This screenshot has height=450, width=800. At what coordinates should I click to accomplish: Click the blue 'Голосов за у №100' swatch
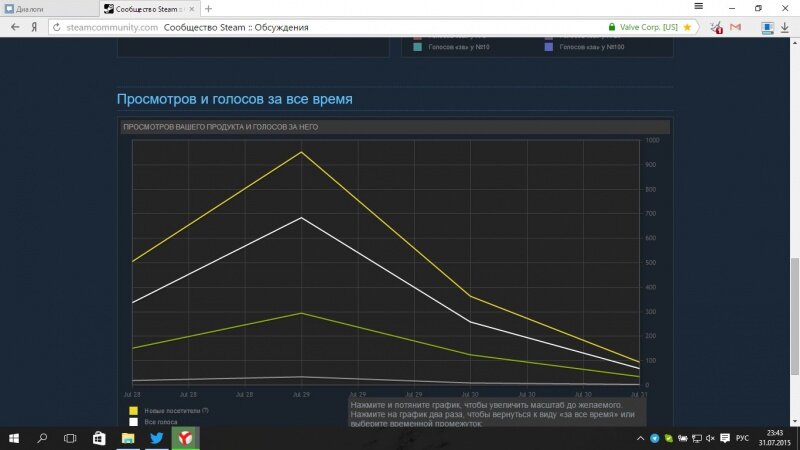549,47
